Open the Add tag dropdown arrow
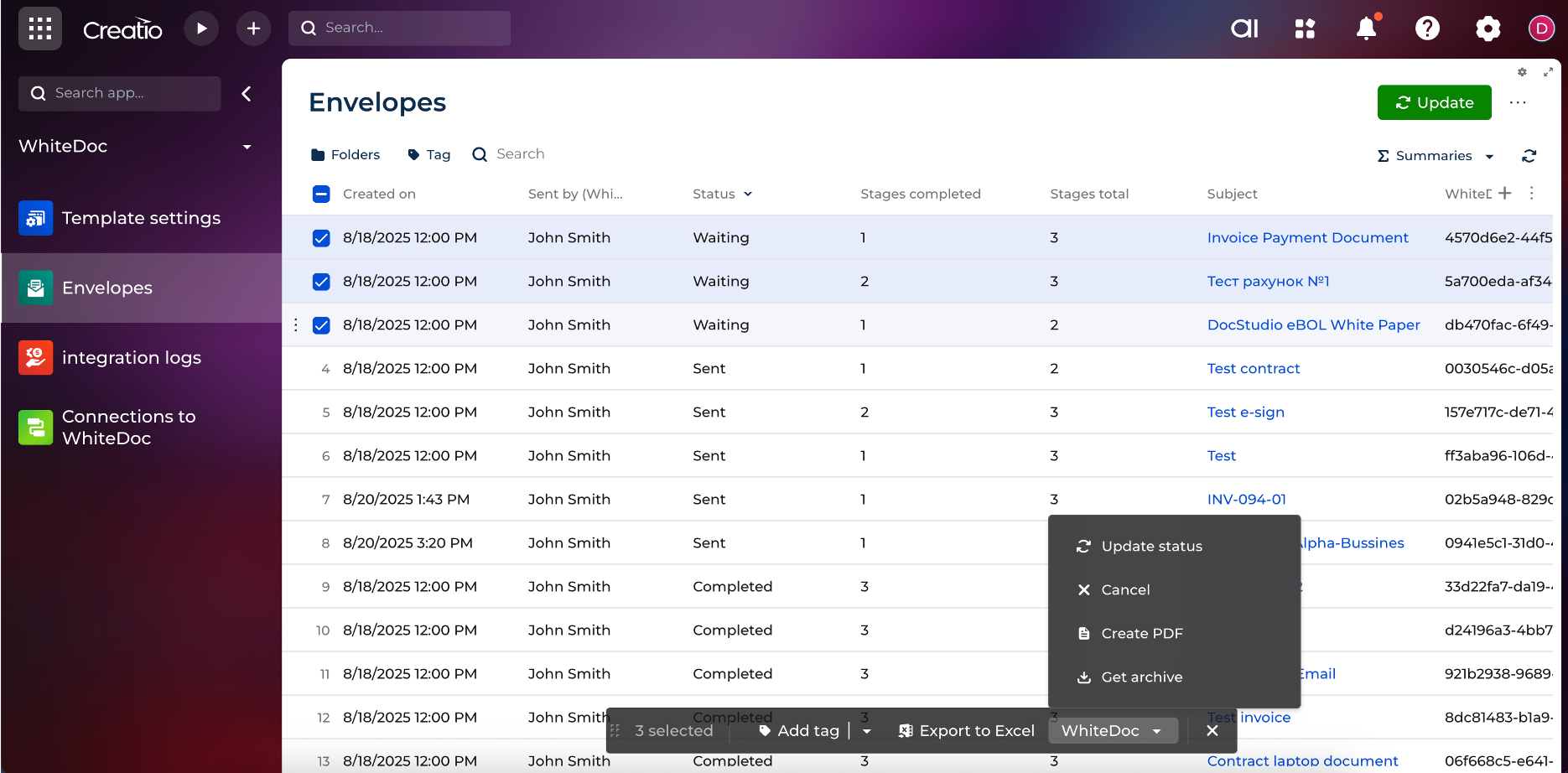1568x773 pixels. point(866,731)
